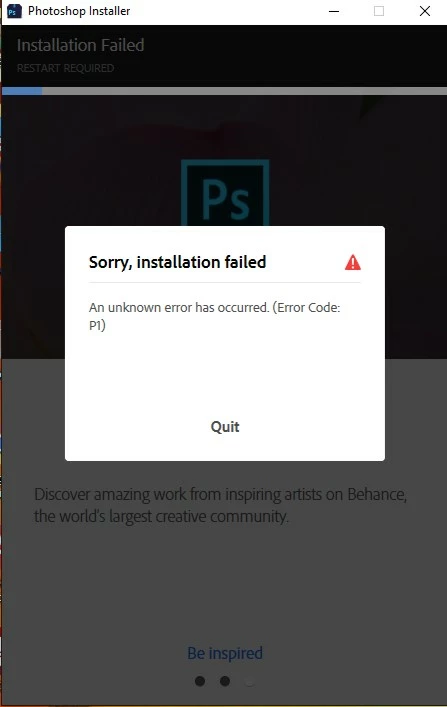Image resolution: width=447 pixels, height=707 pixels.
Task: Close the Photoshop Installer window
Action: point(425,11)
